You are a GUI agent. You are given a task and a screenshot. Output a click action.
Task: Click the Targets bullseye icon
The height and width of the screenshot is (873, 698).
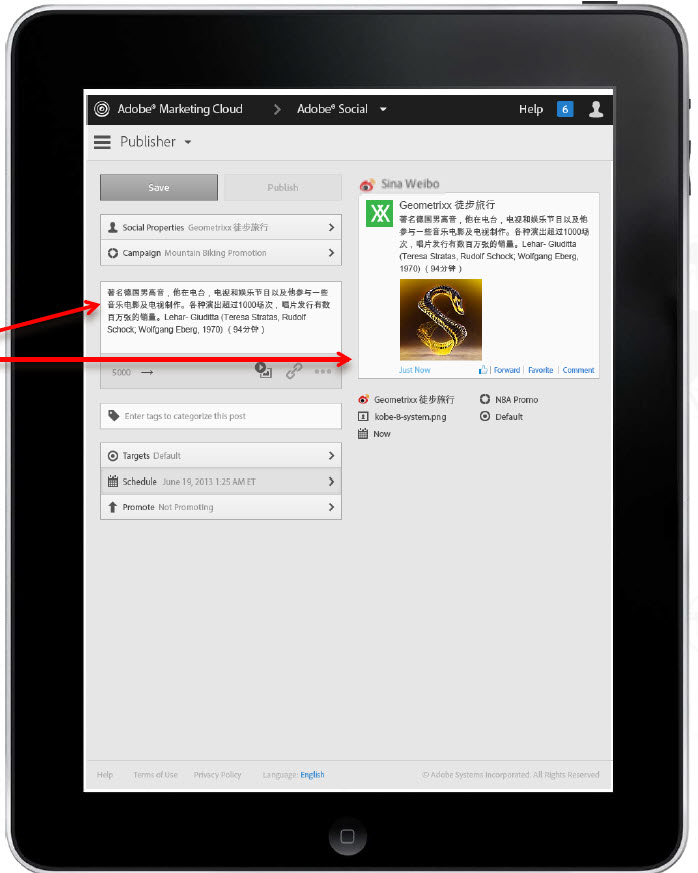(112, 455)
